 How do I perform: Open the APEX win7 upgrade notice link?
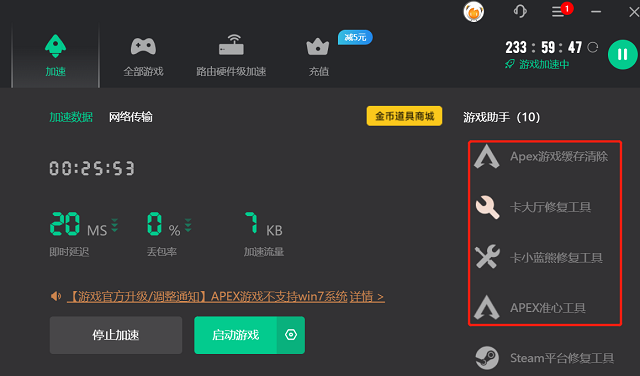208,296
